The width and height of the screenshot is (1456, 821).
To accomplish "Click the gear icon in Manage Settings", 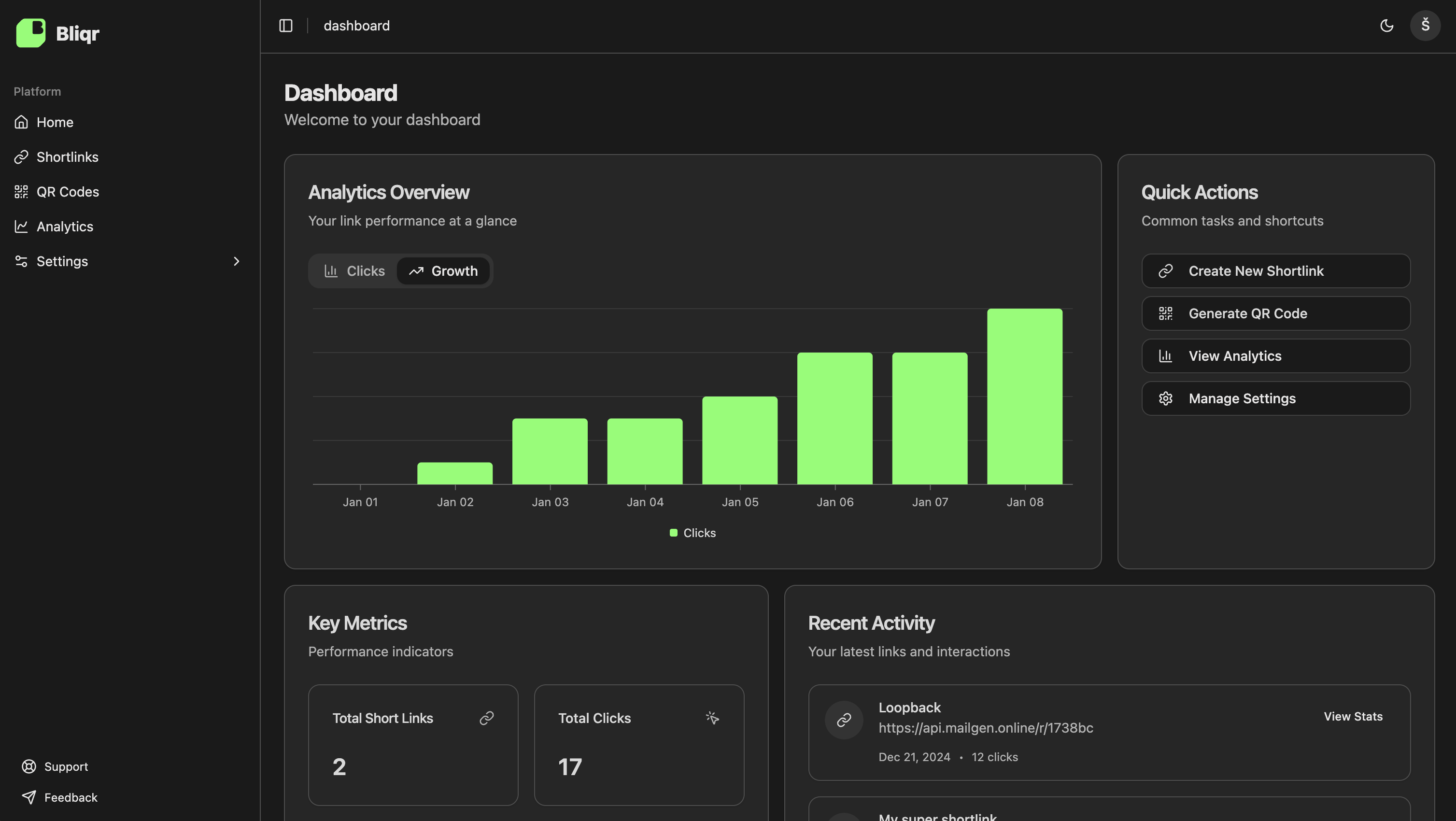I will pyautogui.click(x=1165, y=398).
